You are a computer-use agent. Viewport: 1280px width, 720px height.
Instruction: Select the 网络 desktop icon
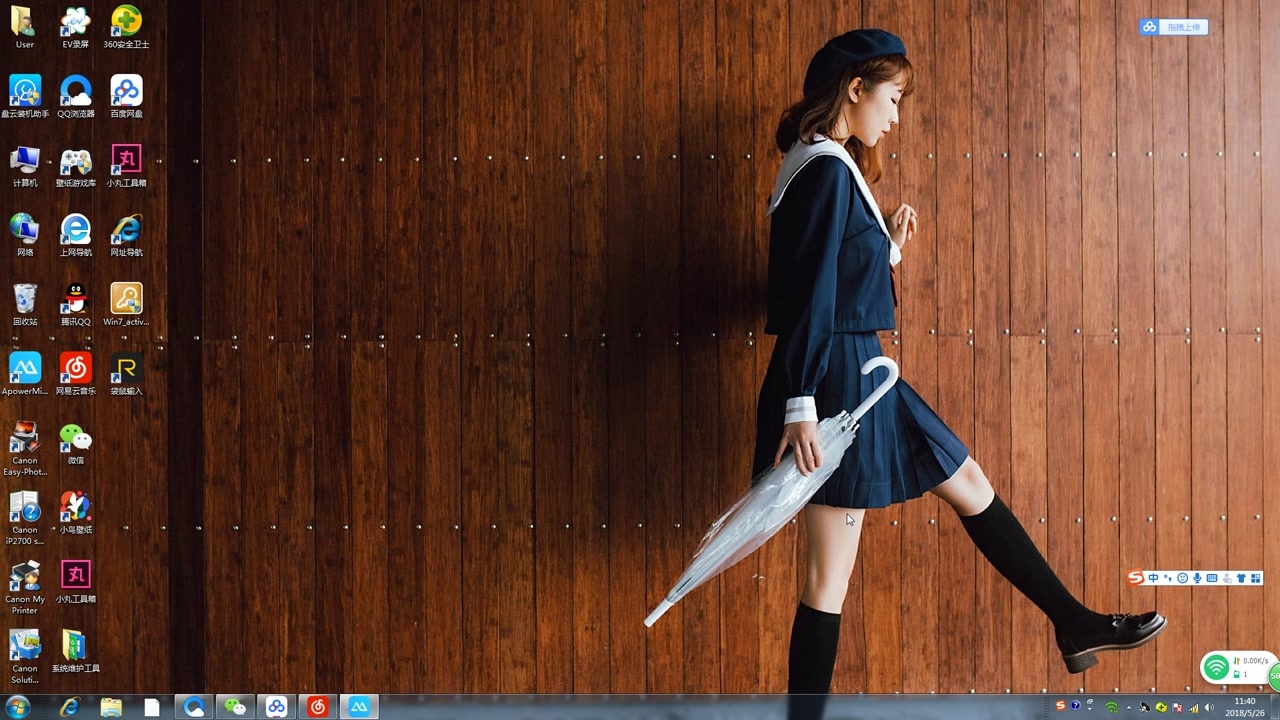click(25, 235)
